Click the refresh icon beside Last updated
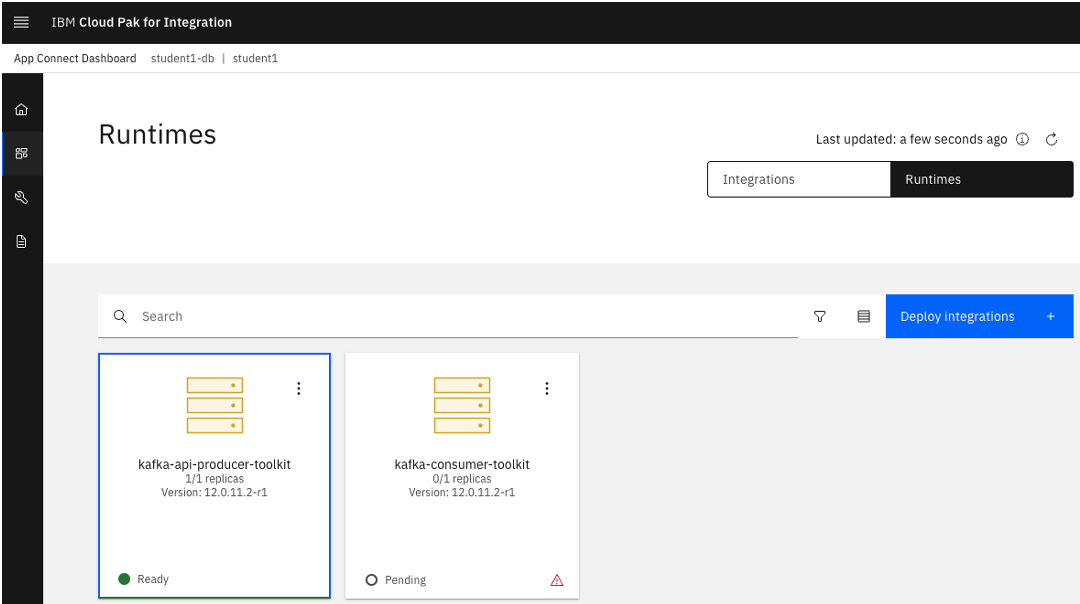 tap(1051, 140)
